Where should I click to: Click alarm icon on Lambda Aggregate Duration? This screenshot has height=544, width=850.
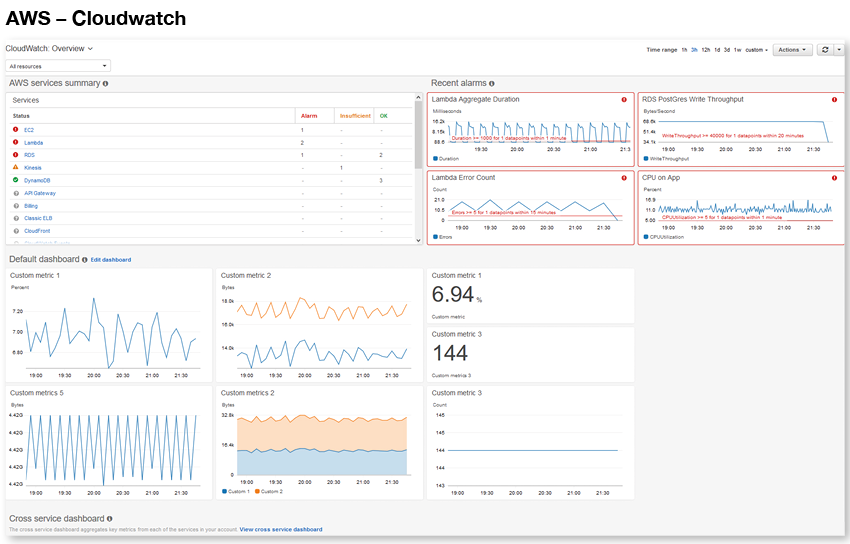[x=624, y=100]
